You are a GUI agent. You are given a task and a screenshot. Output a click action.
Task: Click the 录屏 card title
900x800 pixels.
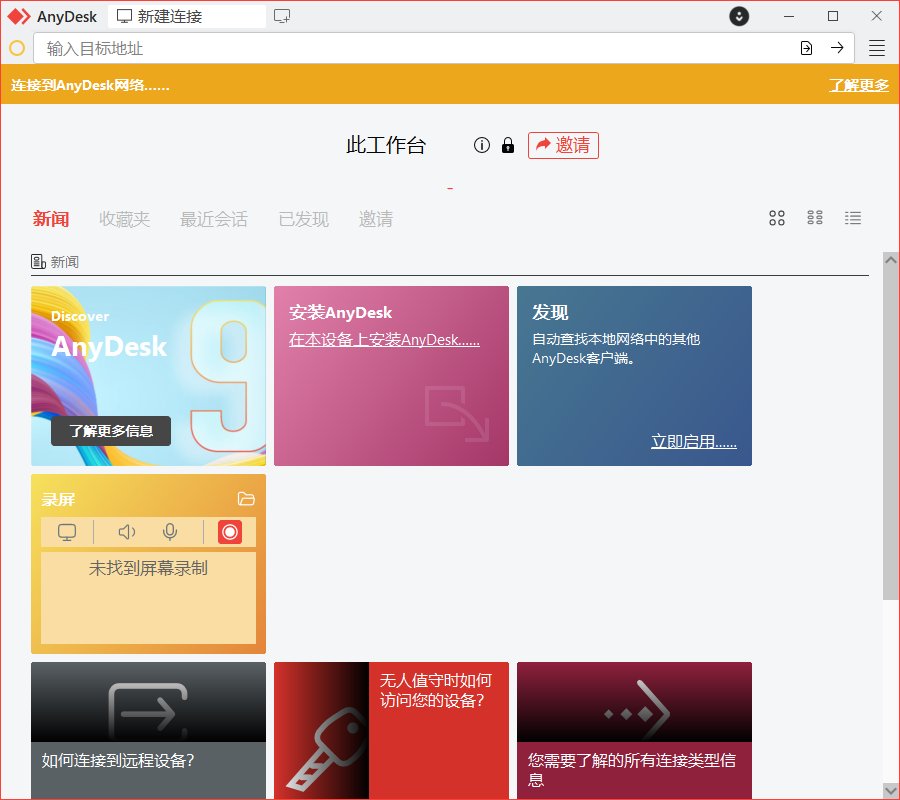[x=58, y=499]
